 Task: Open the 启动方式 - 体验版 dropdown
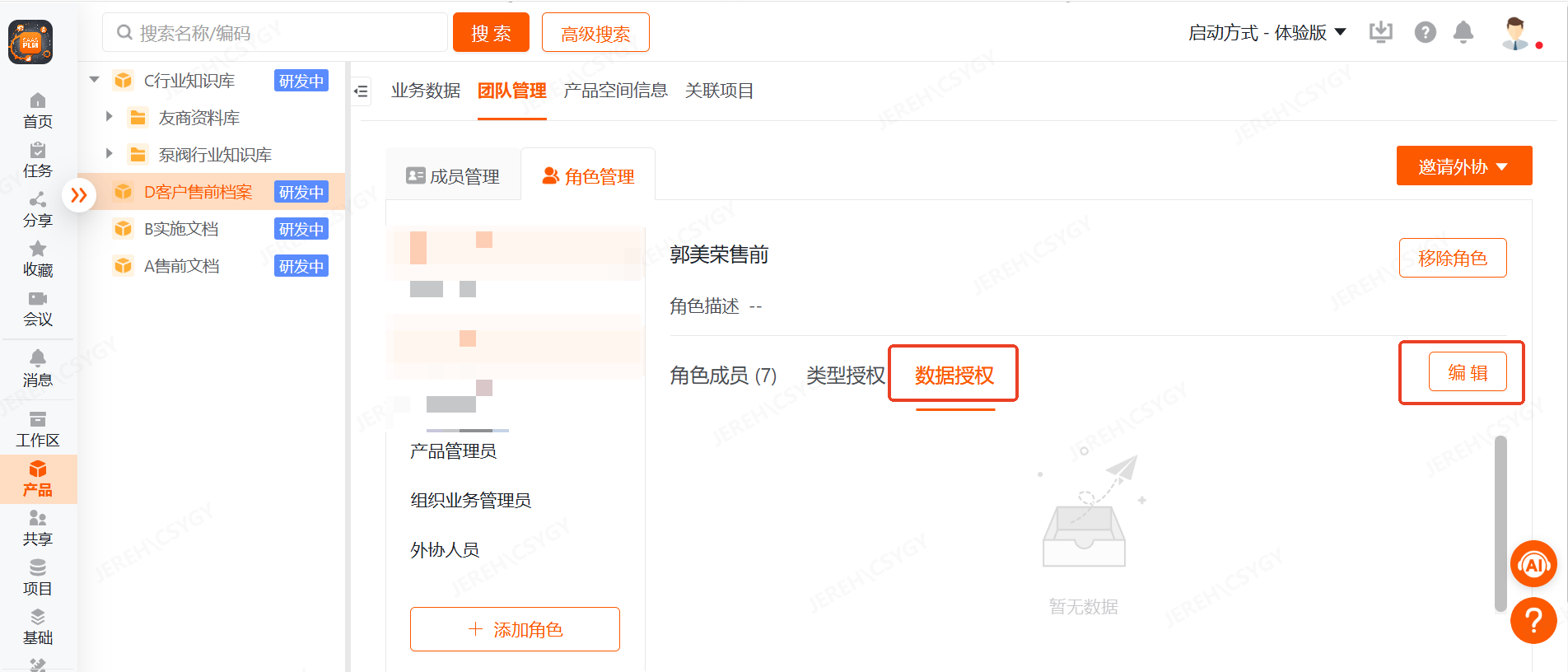coord(1267,33)
